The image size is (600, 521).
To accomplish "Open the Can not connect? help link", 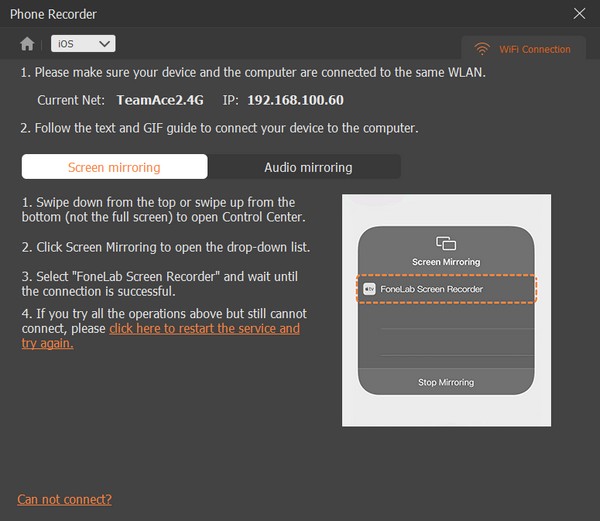I will tap(65, 499).
